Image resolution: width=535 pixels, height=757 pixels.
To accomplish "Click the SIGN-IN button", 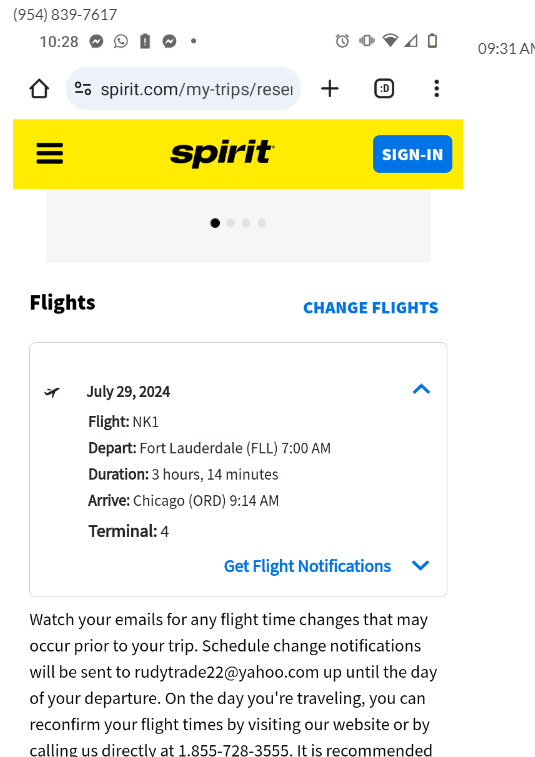I will coord(412,154).
